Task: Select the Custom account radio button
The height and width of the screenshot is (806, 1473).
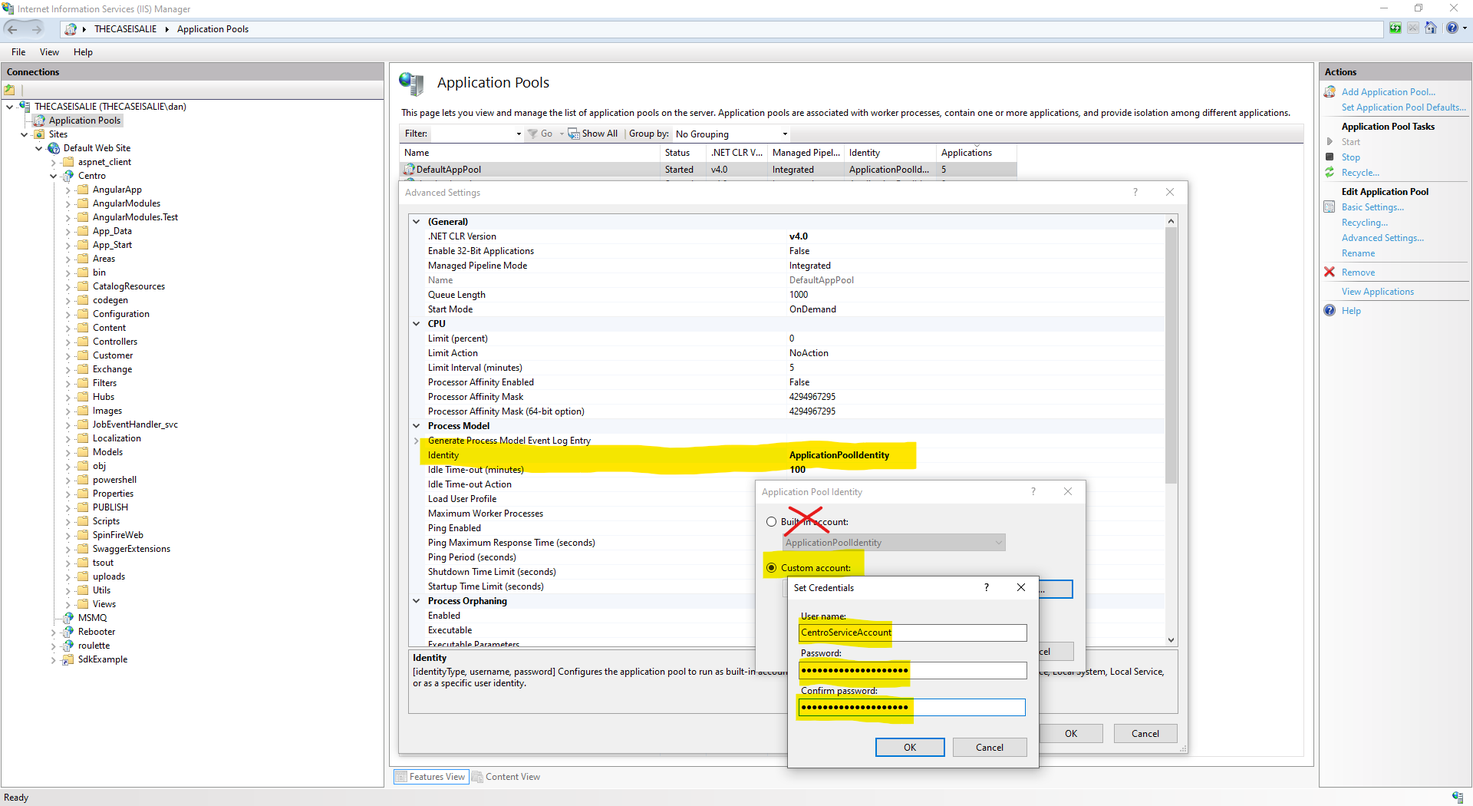Action: (x=771, y=568)
